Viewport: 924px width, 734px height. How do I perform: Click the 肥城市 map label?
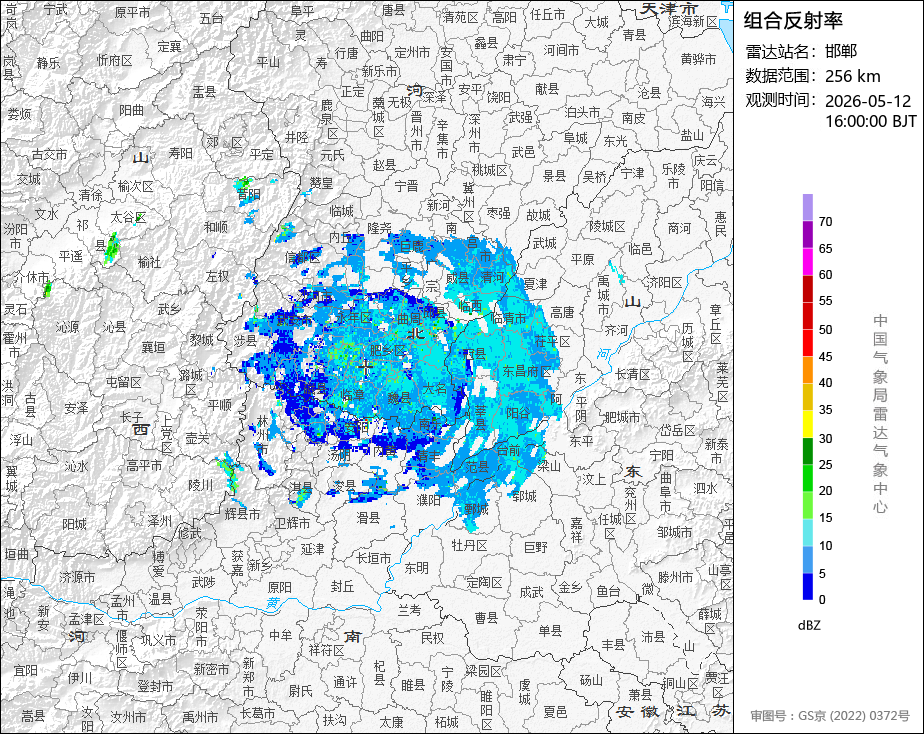click(622, 417)
